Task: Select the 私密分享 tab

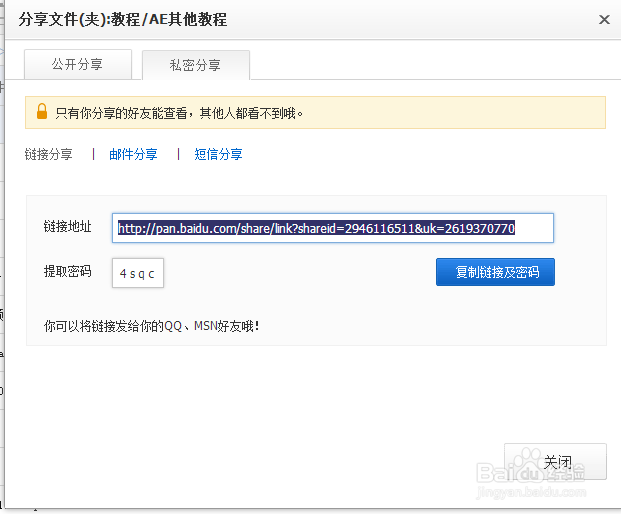Action: [x=196, y=65]
